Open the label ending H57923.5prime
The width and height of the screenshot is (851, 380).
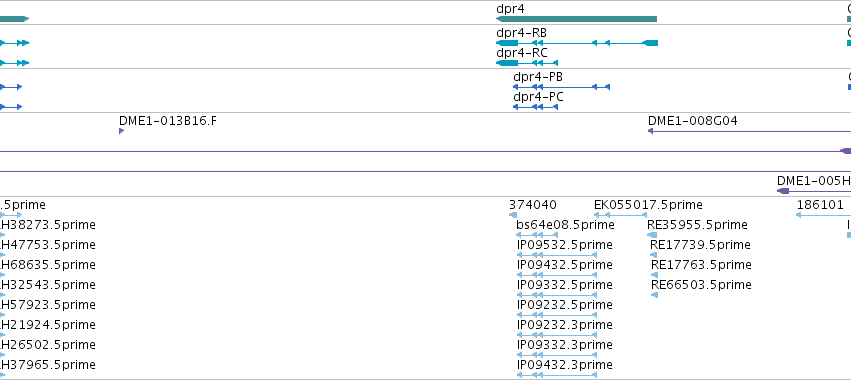pyautogui.click(x=48, y=305)
